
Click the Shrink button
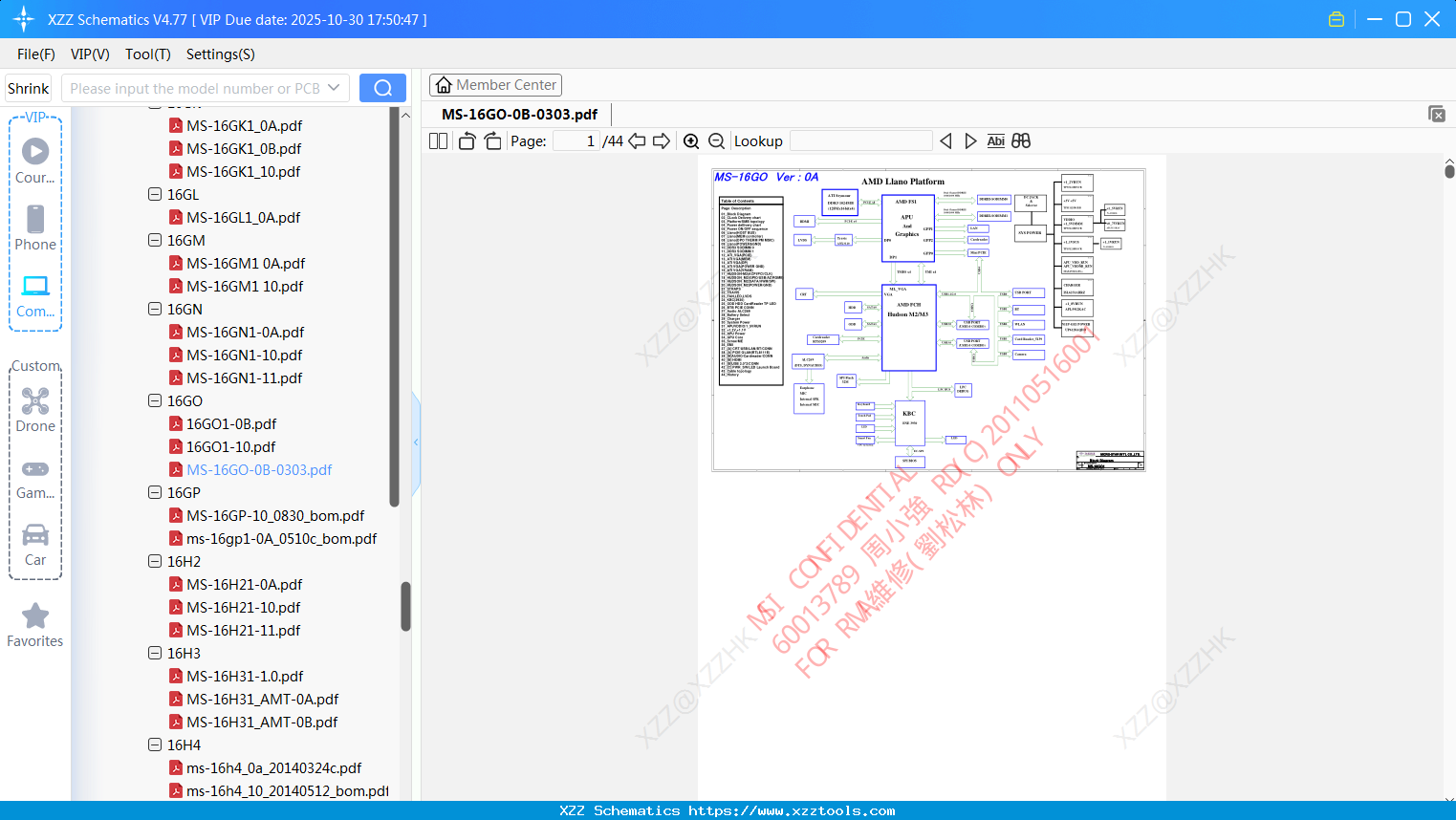click(29, 88)
